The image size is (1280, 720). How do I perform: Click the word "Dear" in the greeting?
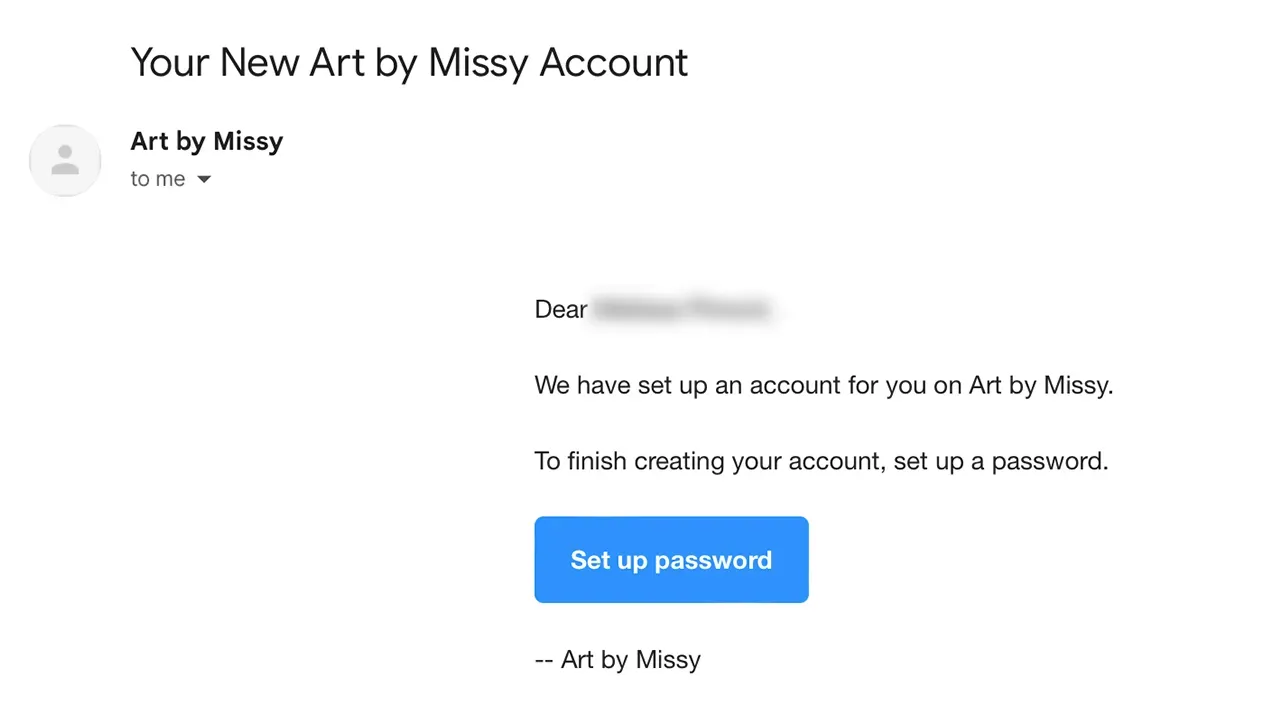coord(560,309)
